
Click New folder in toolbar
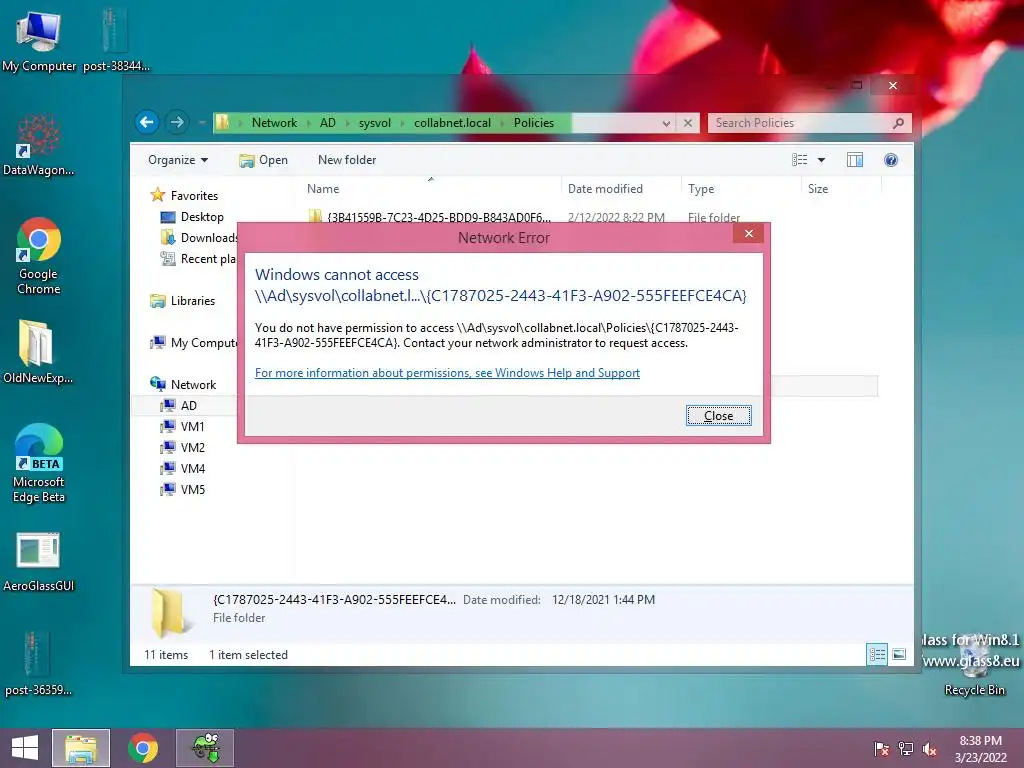point(347,160)
